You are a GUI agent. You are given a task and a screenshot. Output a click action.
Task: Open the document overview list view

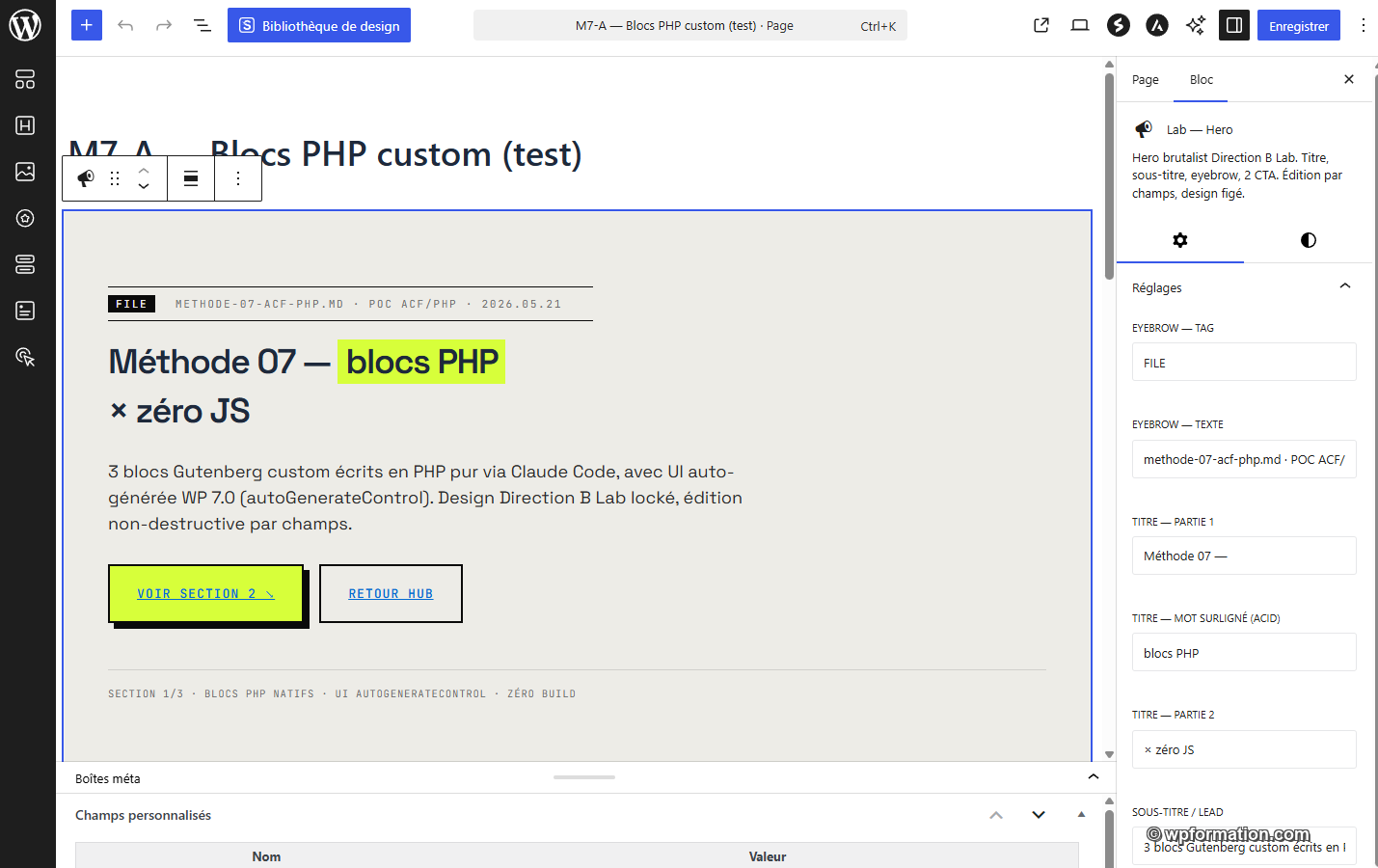tap(203, 25)
